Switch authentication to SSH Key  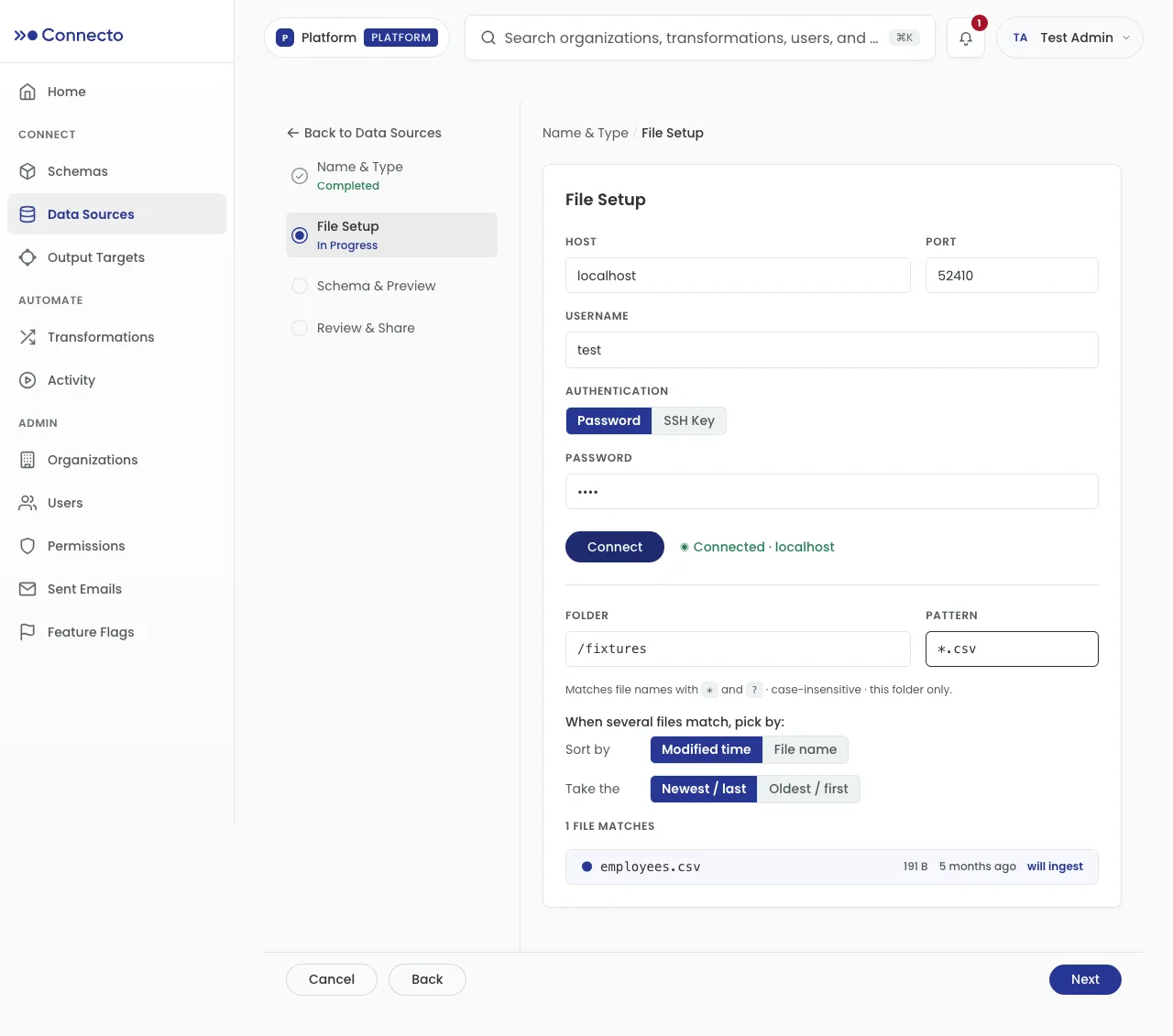tap(689, 420)
